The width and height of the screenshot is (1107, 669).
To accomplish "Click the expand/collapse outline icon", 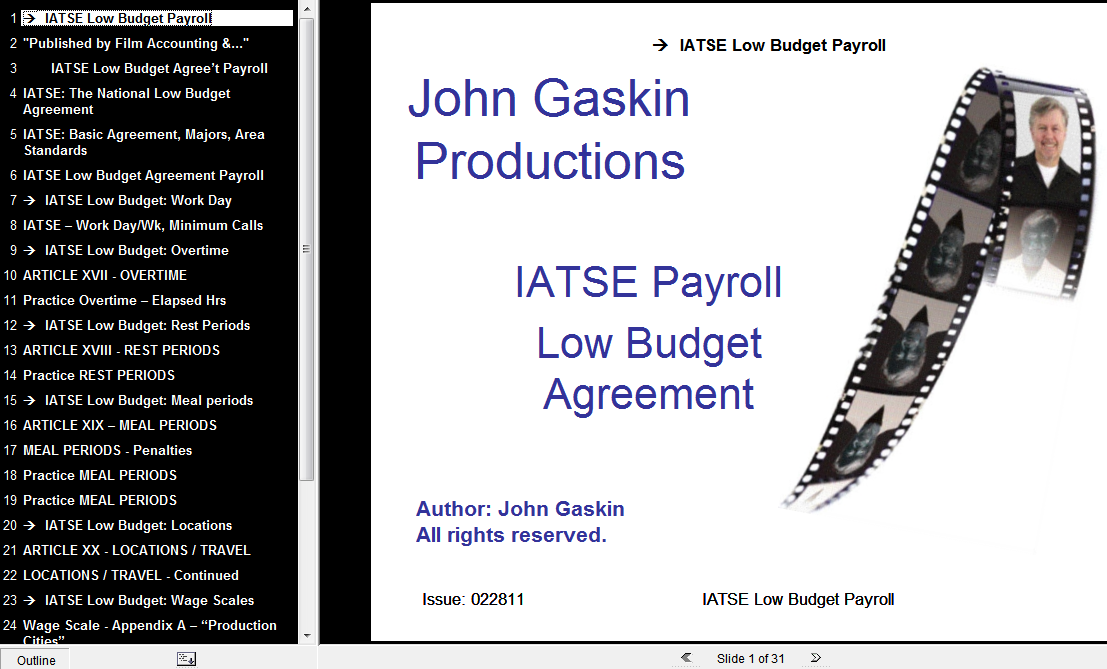I will (x=186, y=659).
